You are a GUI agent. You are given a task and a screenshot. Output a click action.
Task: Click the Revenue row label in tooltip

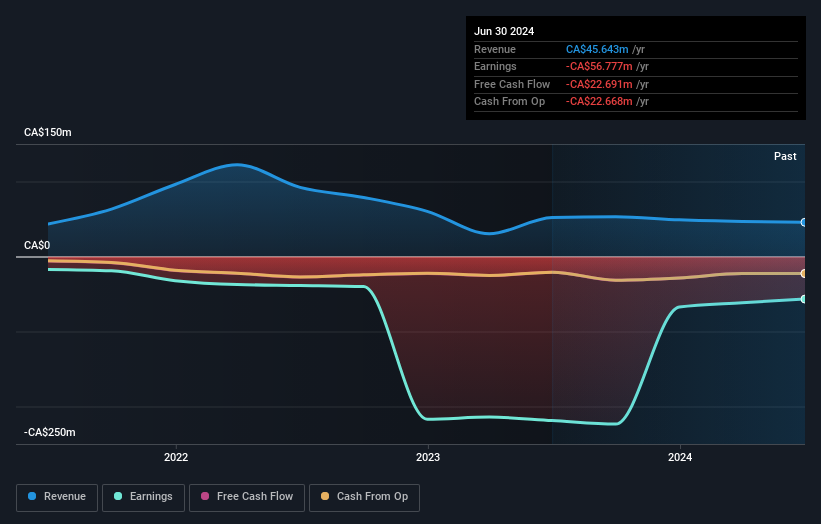495,49
